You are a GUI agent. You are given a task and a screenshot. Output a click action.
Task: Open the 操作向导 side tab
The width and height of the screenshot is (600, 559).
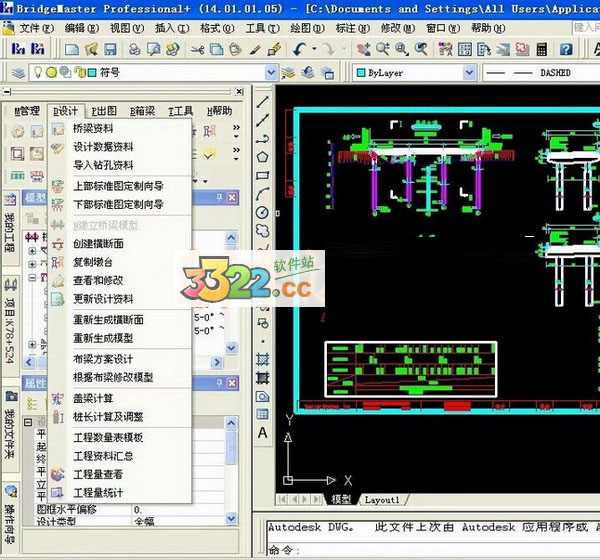(x=10, y=515)
